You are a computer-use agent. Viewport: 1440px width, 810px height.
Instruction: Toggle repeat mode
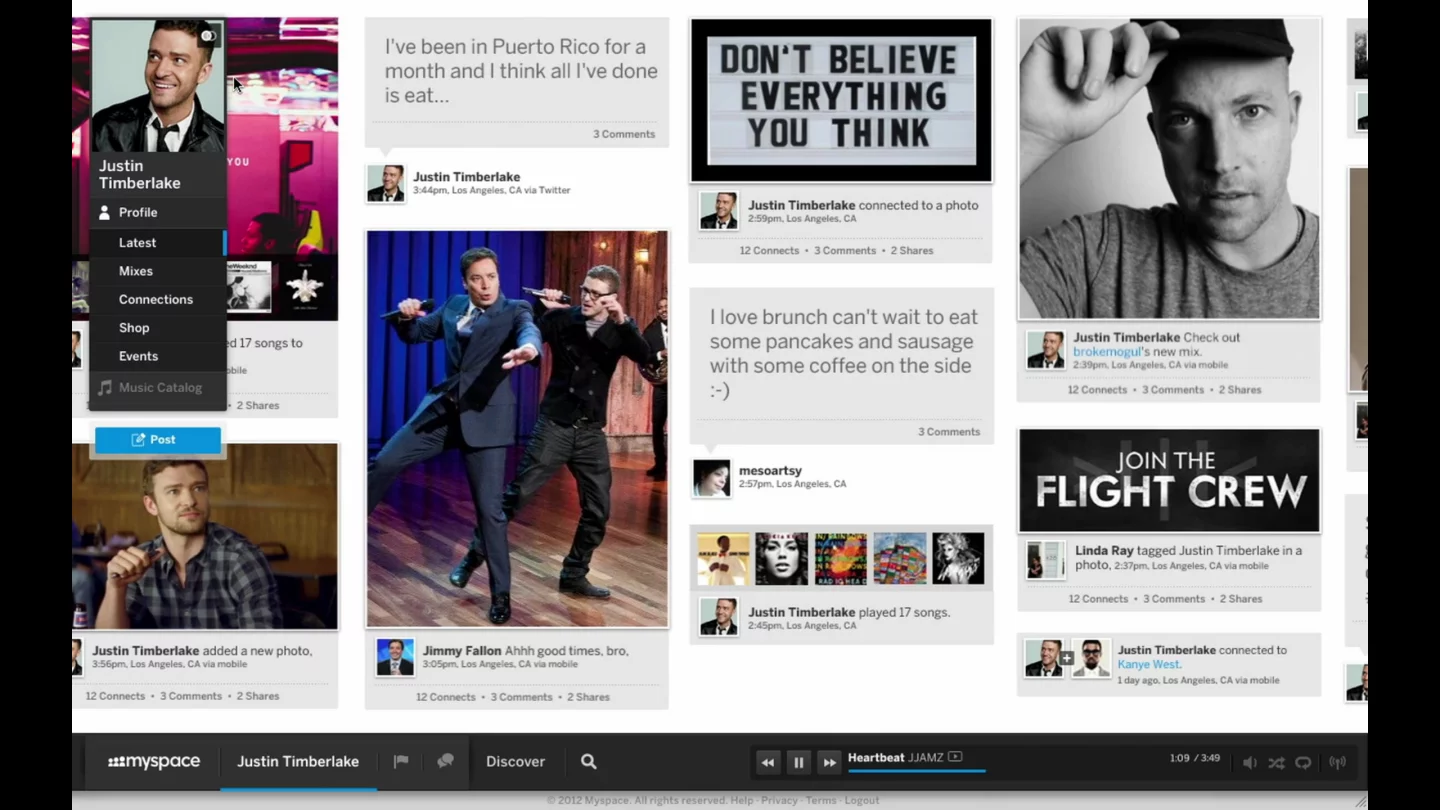tap(1303, 762)
